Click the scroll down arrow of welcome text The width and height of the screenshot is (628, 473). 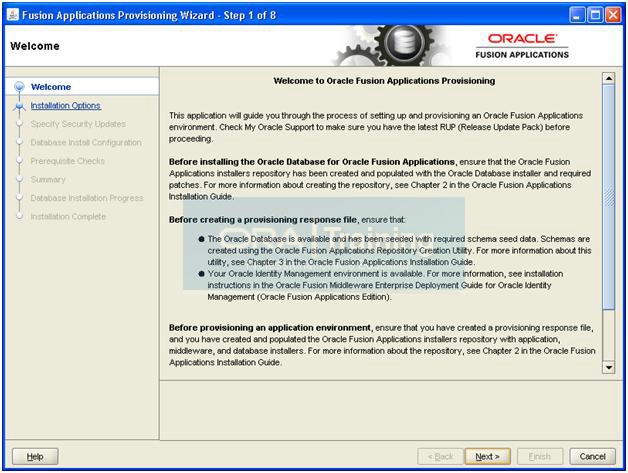pyautogui.click(x=609, y=367)
